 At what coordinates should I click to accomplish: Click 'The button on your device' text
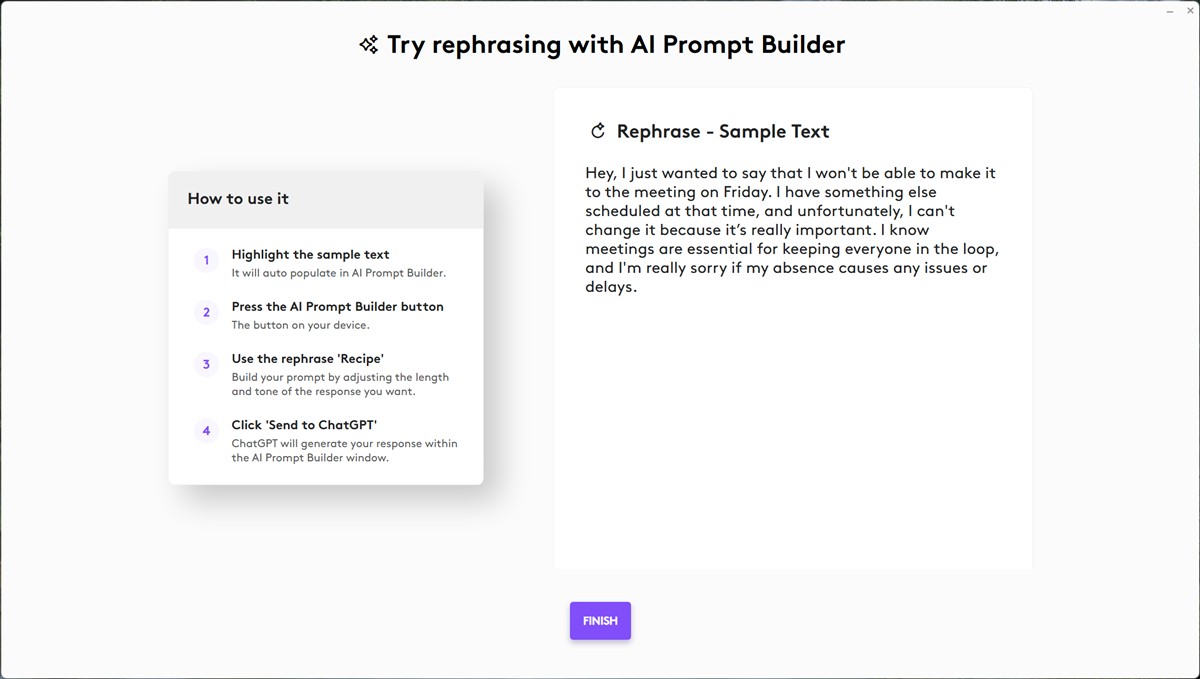(x=300, y=325)
